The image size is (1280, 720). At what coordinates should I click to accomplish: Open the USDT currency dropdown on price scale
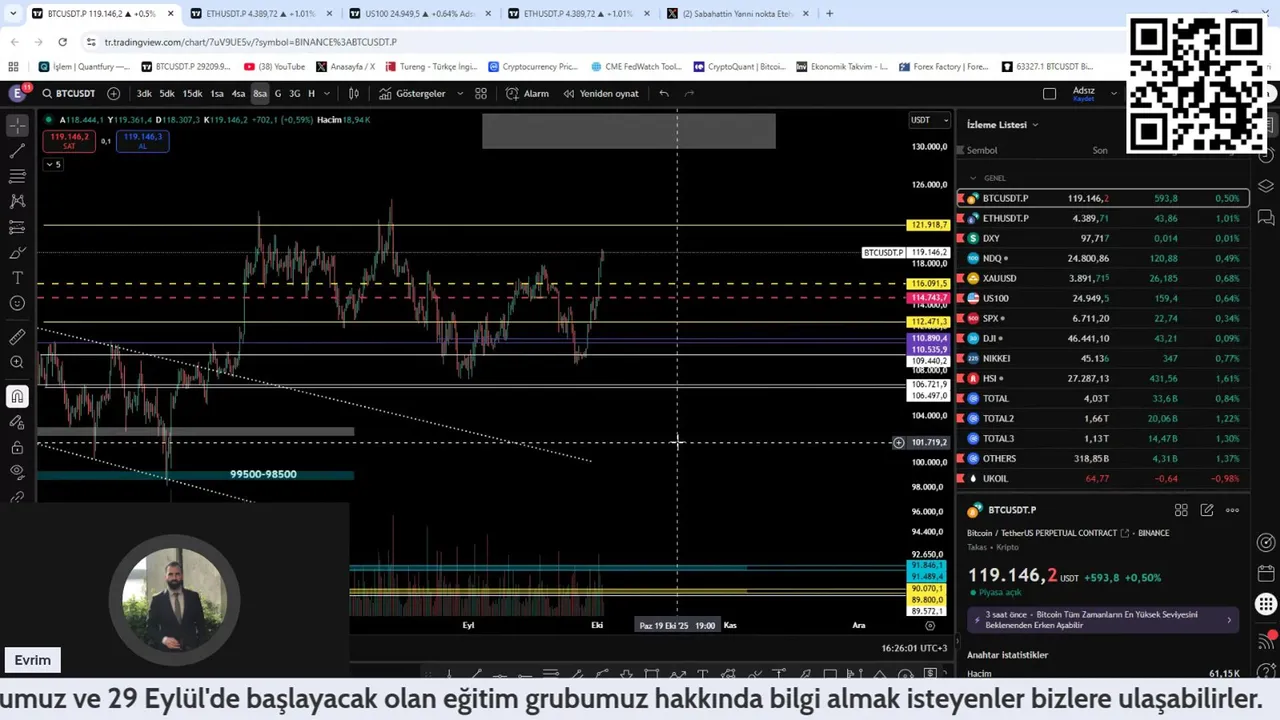click(929, 120)
